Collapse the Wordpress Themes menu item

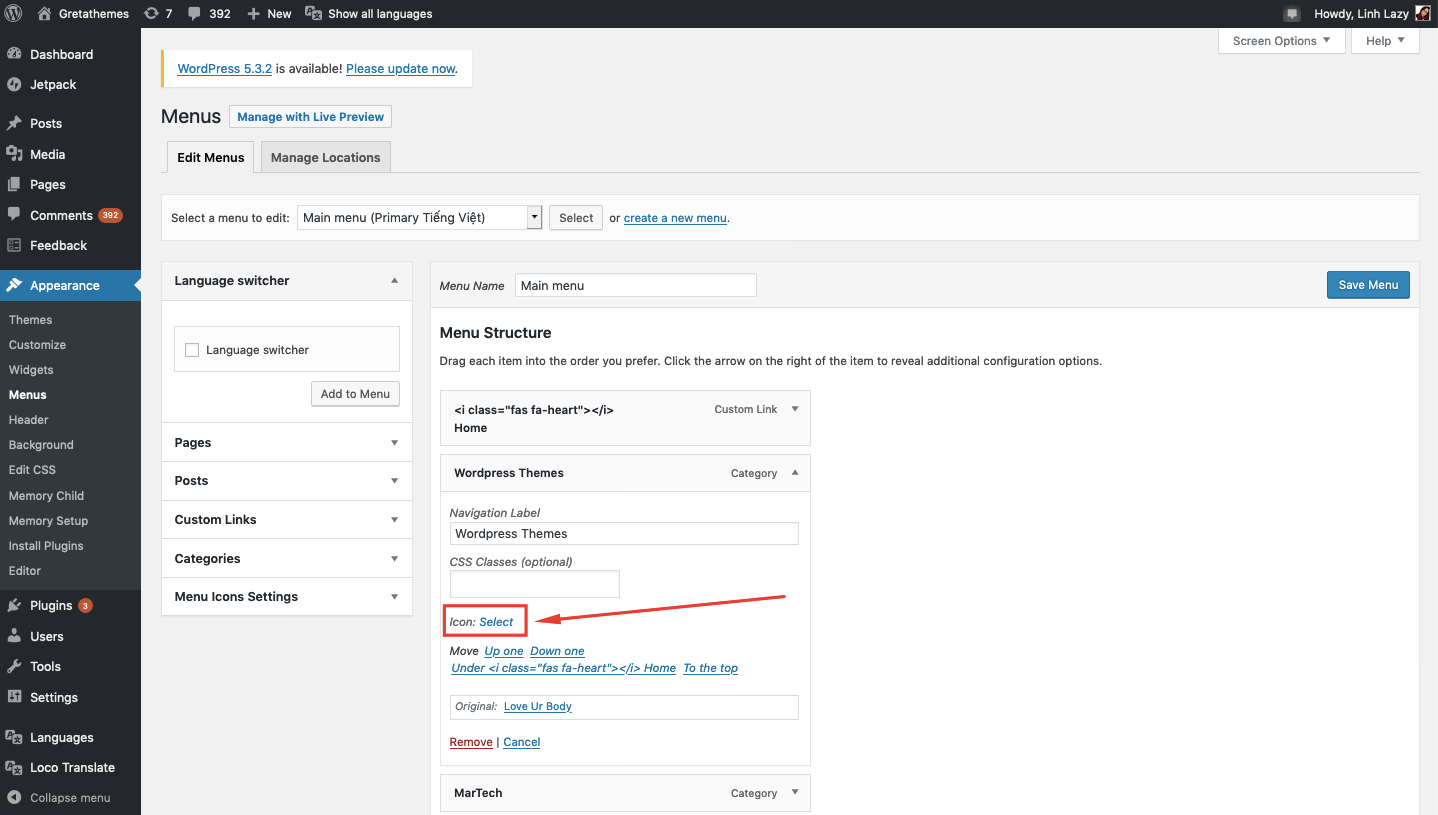795,473
